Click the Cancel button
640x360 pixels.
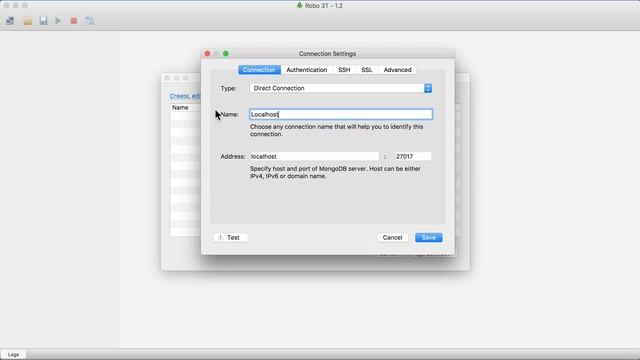click(392, 238)
